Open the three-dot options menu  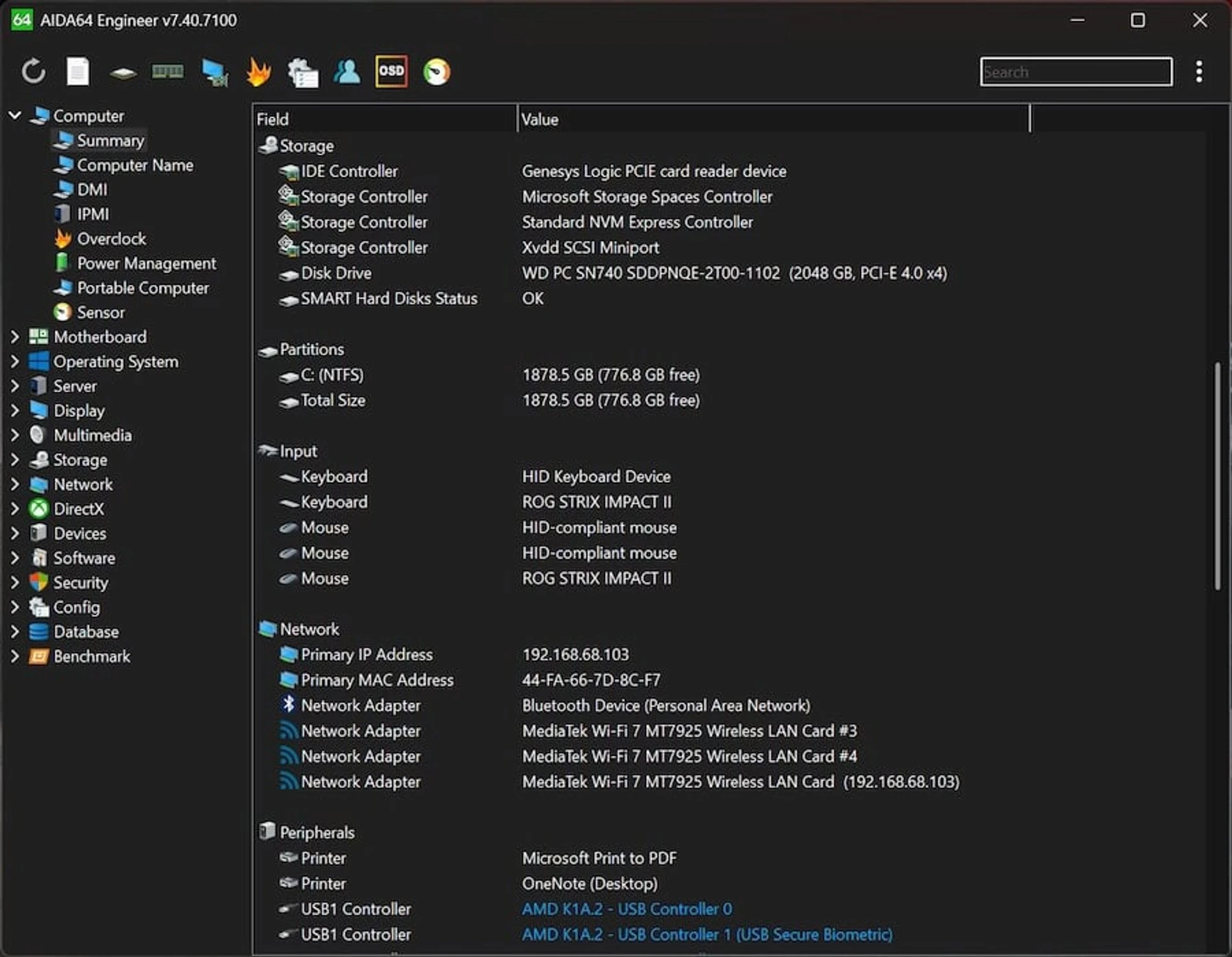coord(1199,71)
